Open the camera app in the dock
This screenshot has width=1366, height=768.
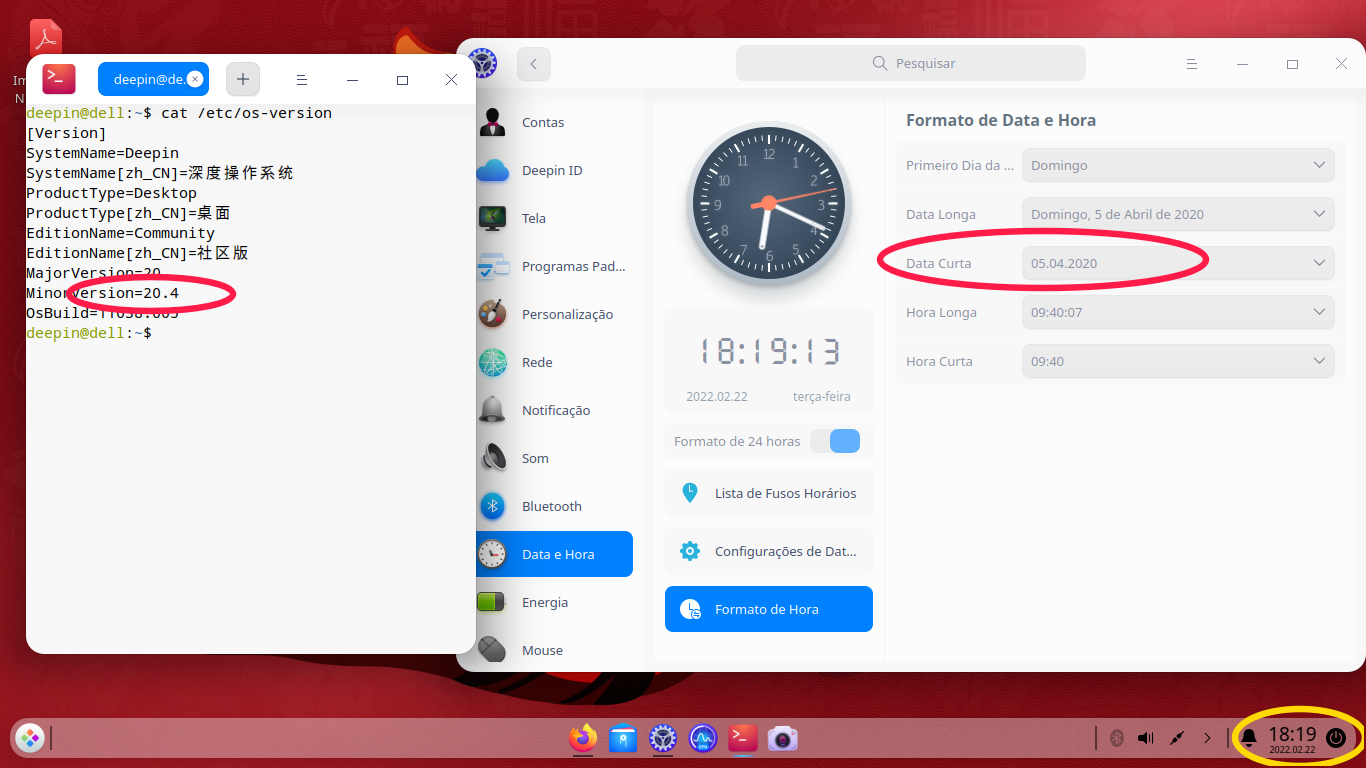(x=783, y=739)
